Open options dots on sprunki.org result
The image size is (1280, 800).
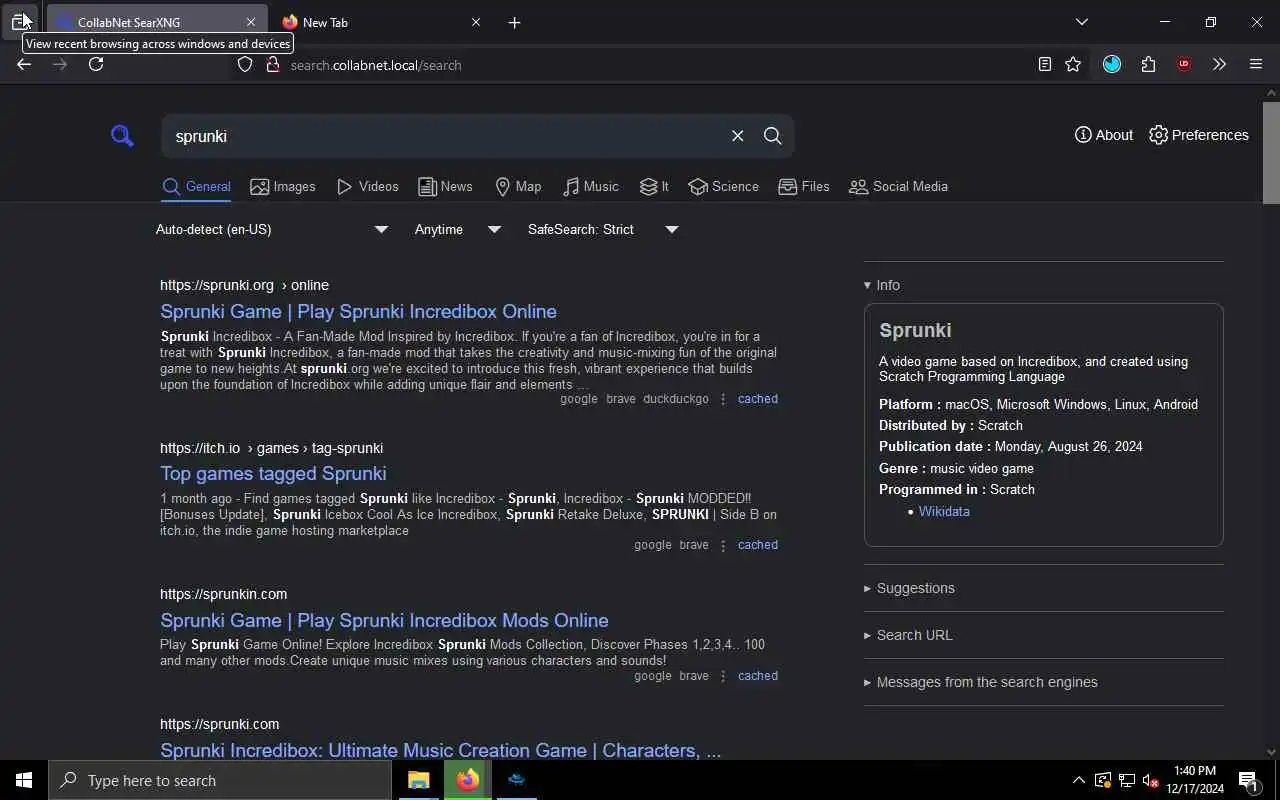click(723, 399)
